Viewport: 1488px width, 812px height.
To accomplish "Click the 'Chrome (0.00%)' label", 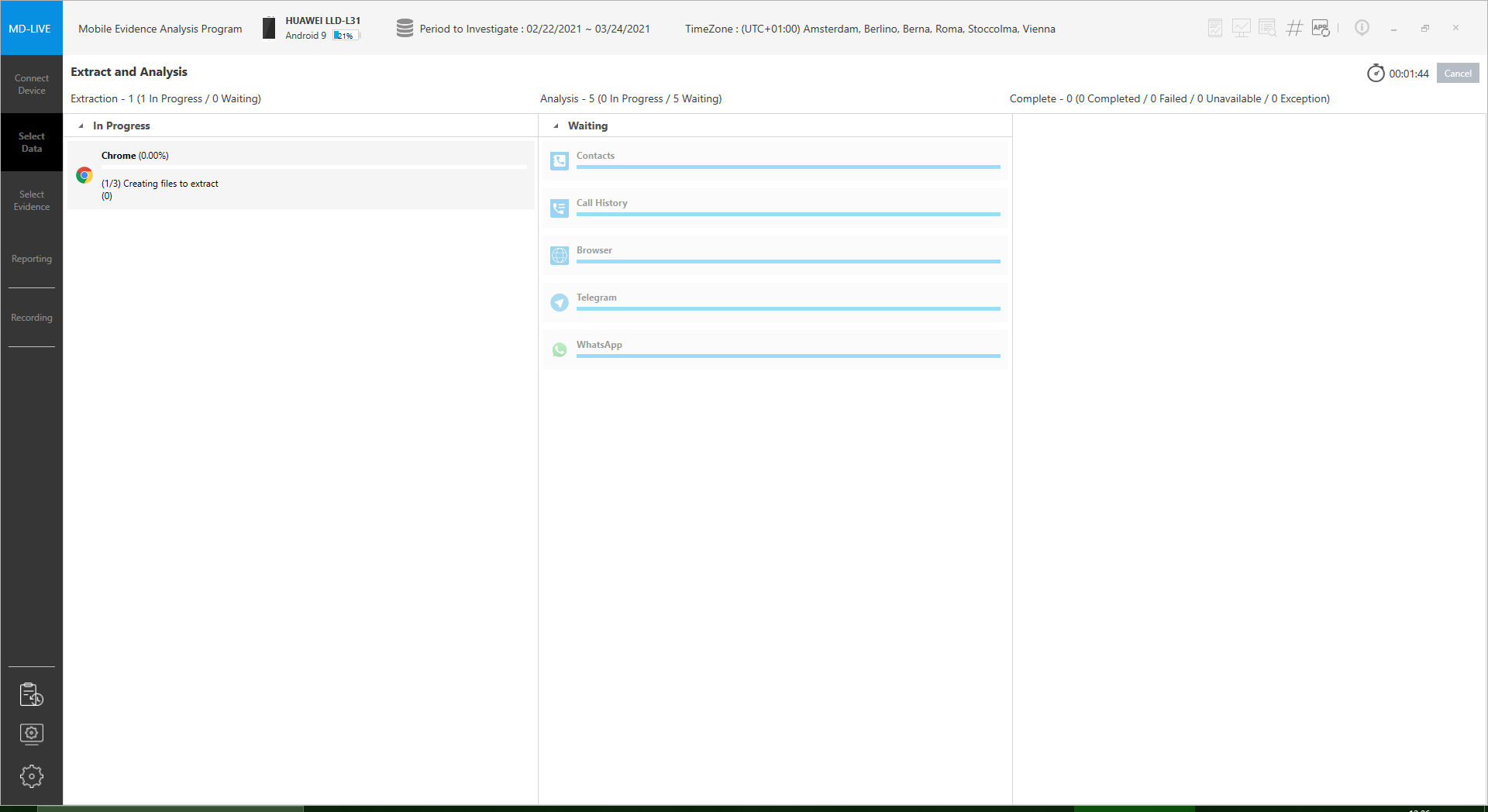I will (135, 156).
